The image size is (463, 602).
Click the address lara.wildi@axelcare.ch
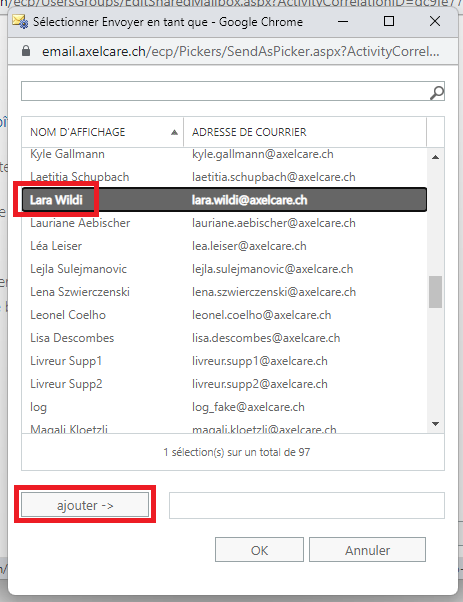pos(250,200)
